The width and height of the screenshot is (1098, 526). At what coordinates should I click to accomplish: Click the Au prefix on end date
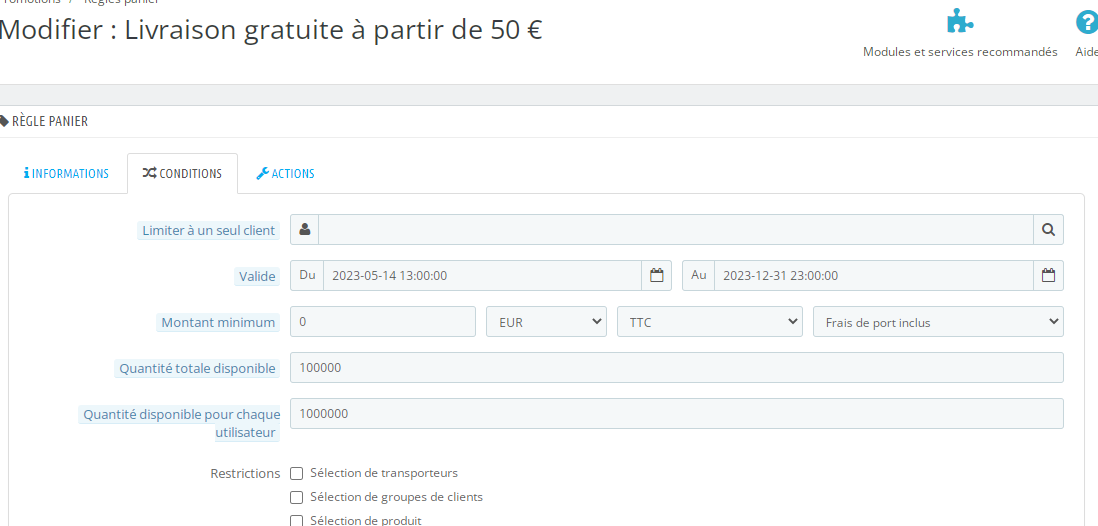coord(698,275)
